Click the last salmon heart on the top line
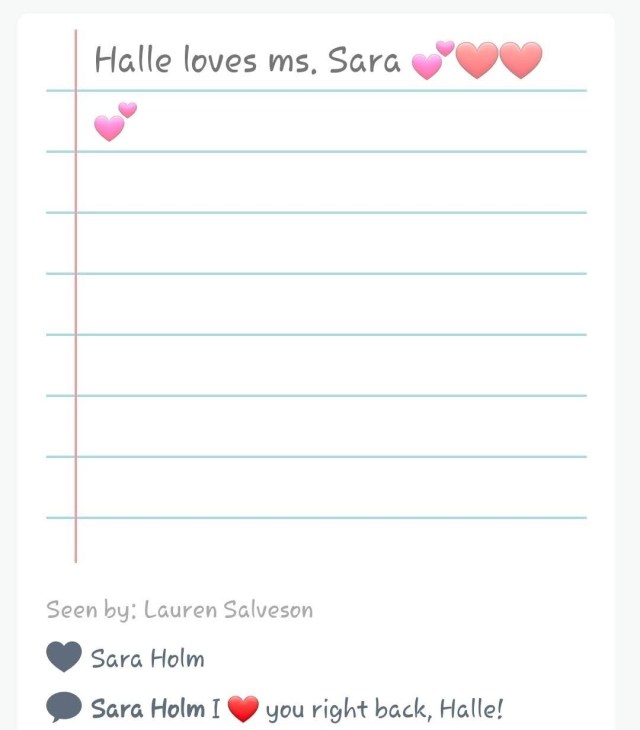Viewport: 640px width, 730px height. [x=520, y=61]
